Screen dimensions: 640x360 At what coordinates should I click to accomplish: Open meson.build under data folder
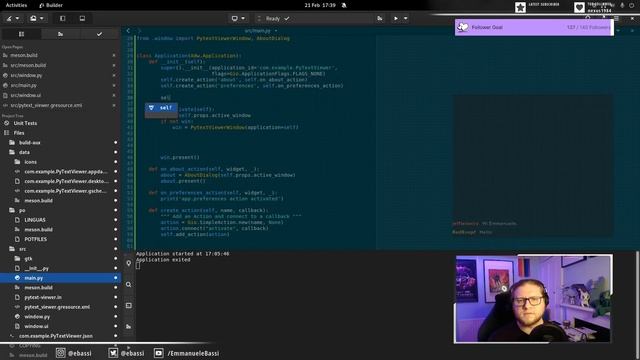tap(60, 200)
